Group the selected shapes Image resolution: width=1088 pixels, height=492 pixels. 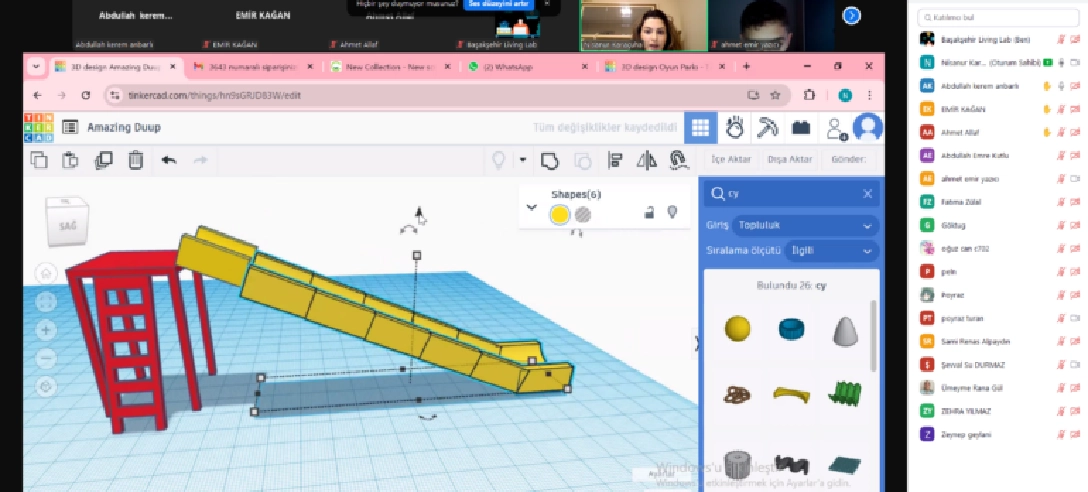549,161
